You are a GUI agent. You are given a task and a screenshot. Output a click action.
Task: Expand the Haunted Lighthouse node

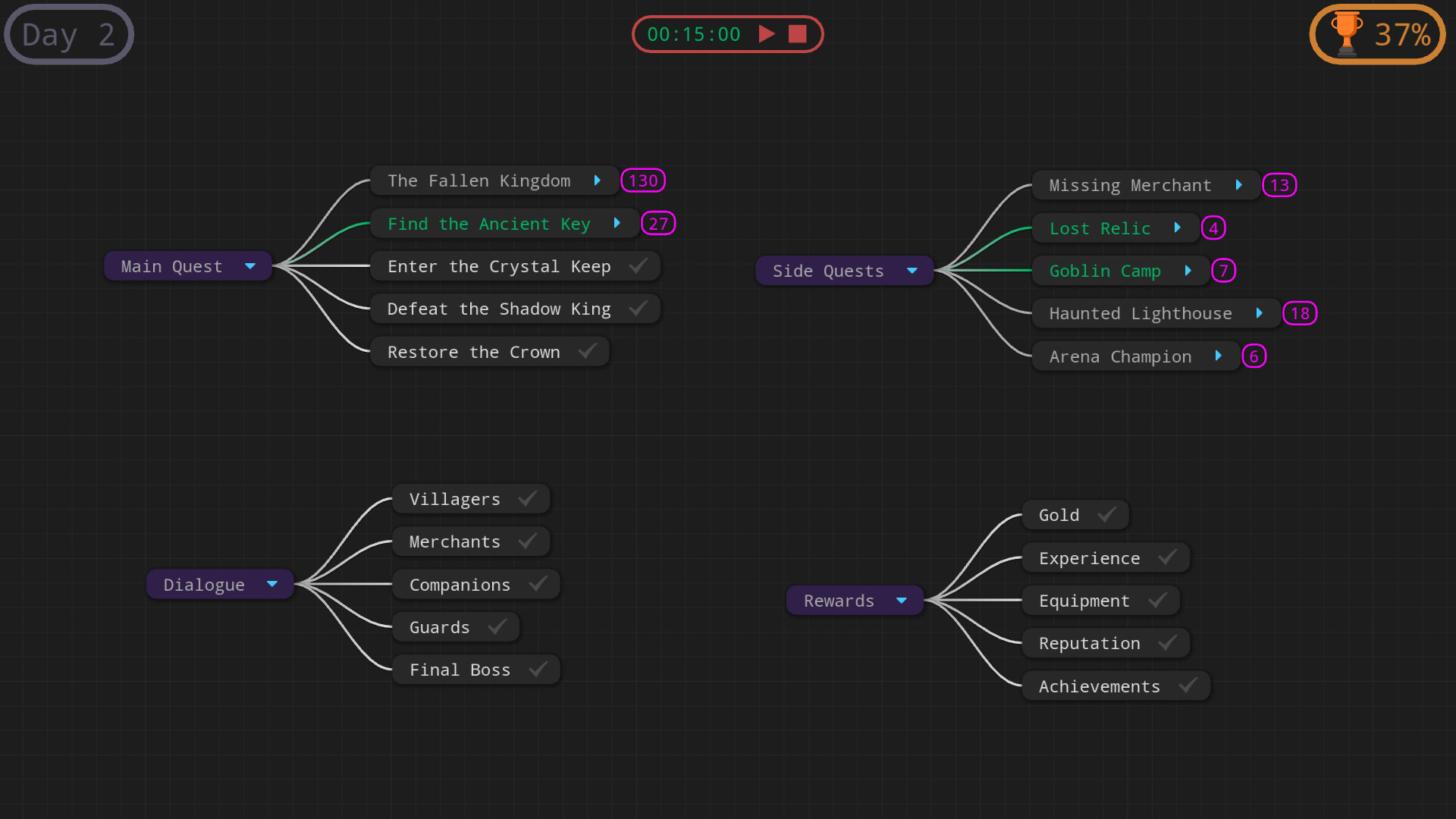coord(1260,313)
